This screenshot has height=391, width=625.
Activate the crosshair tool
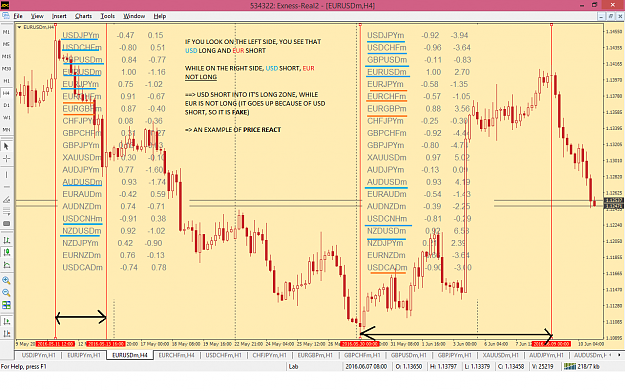coord(6,159)
